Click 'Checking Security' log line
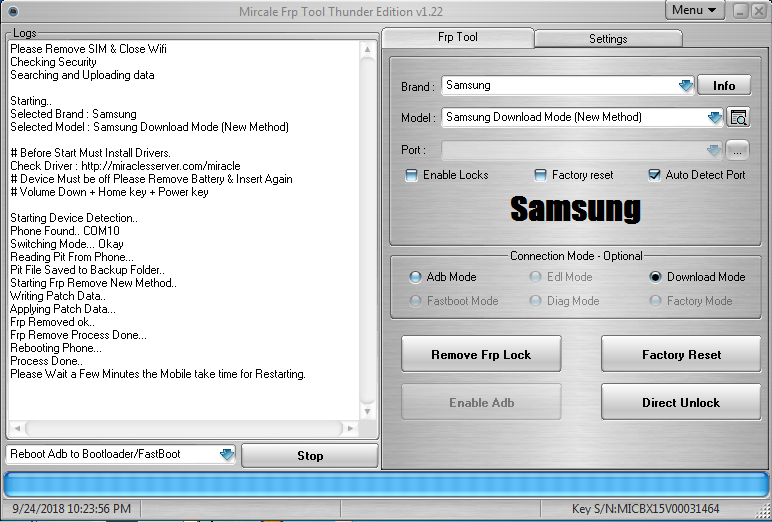The image size is (772, 522). click(53, 62)
